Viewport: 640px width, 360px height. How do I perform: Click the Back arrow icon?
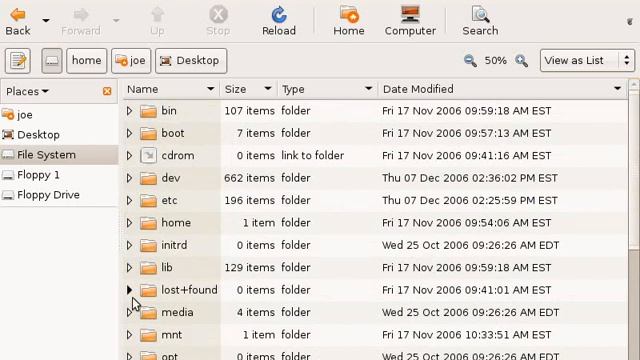click(x=18, y=15)
